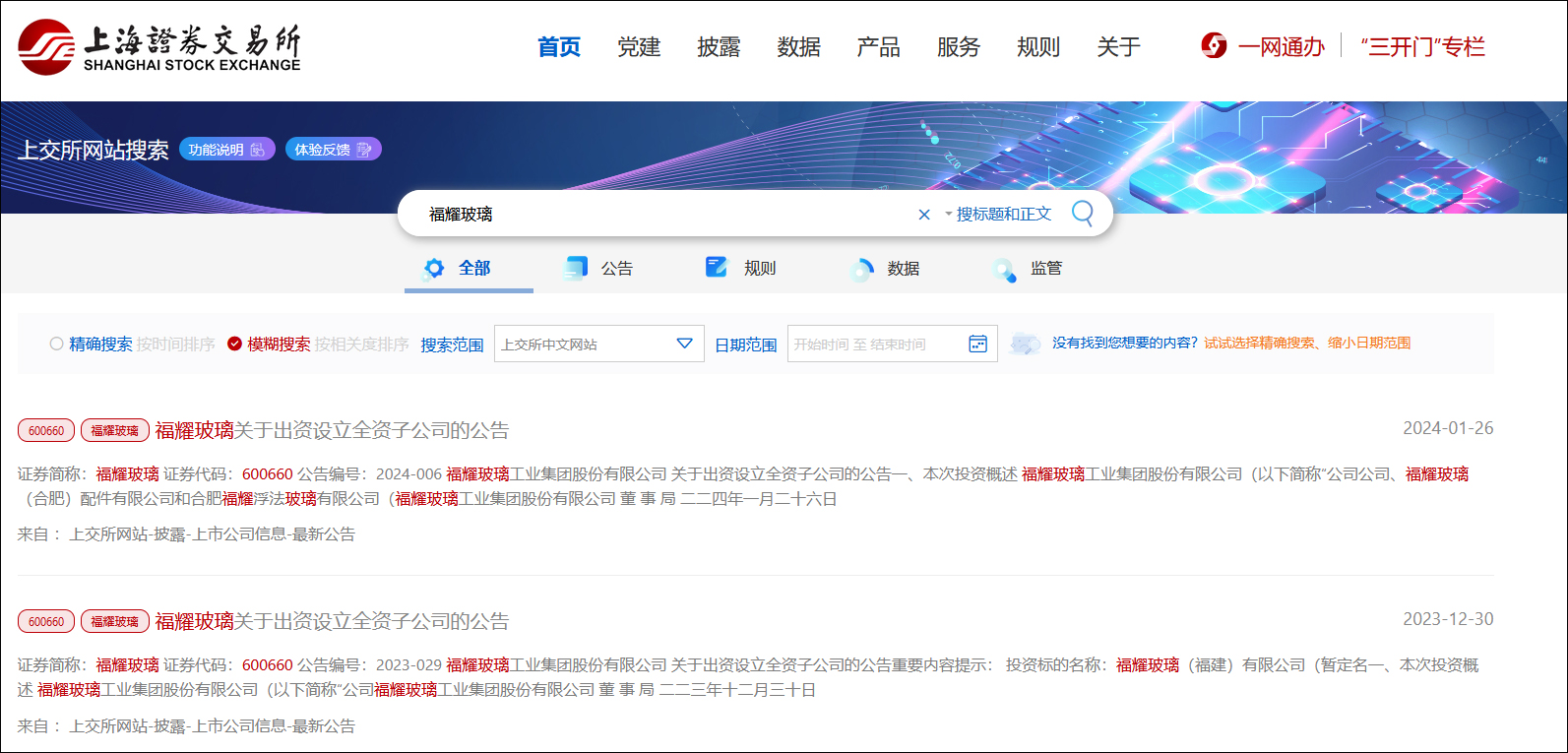Screen dimensions: 1568x753
Task: Click the 上交所网站搜索 heading
Action: click(94, 150)
